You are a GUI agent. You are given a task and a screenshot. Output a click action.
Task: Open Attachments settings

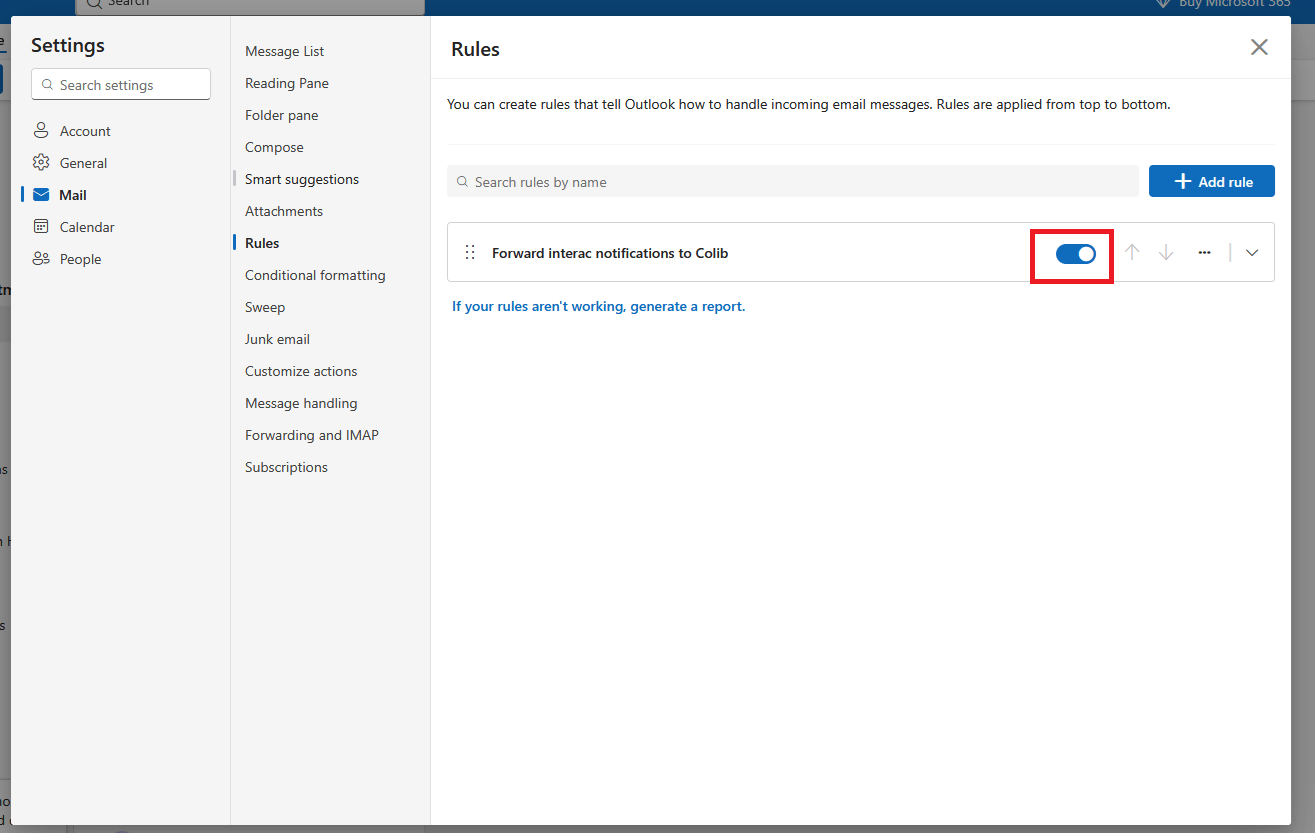284,211
